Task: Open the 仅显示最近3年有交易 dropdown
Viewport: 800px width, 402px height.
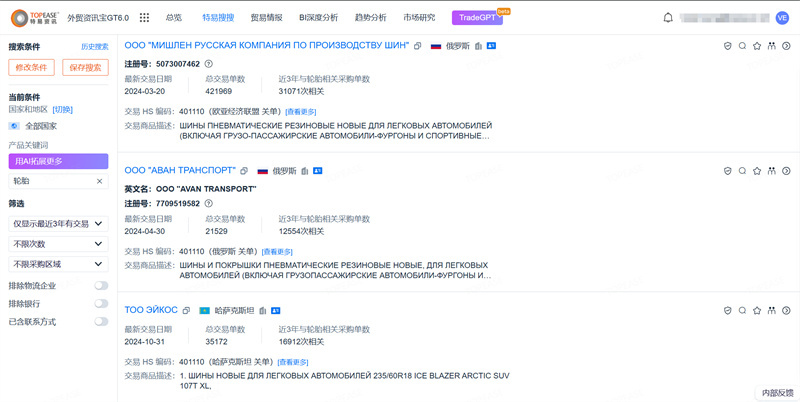Action: 58,223
